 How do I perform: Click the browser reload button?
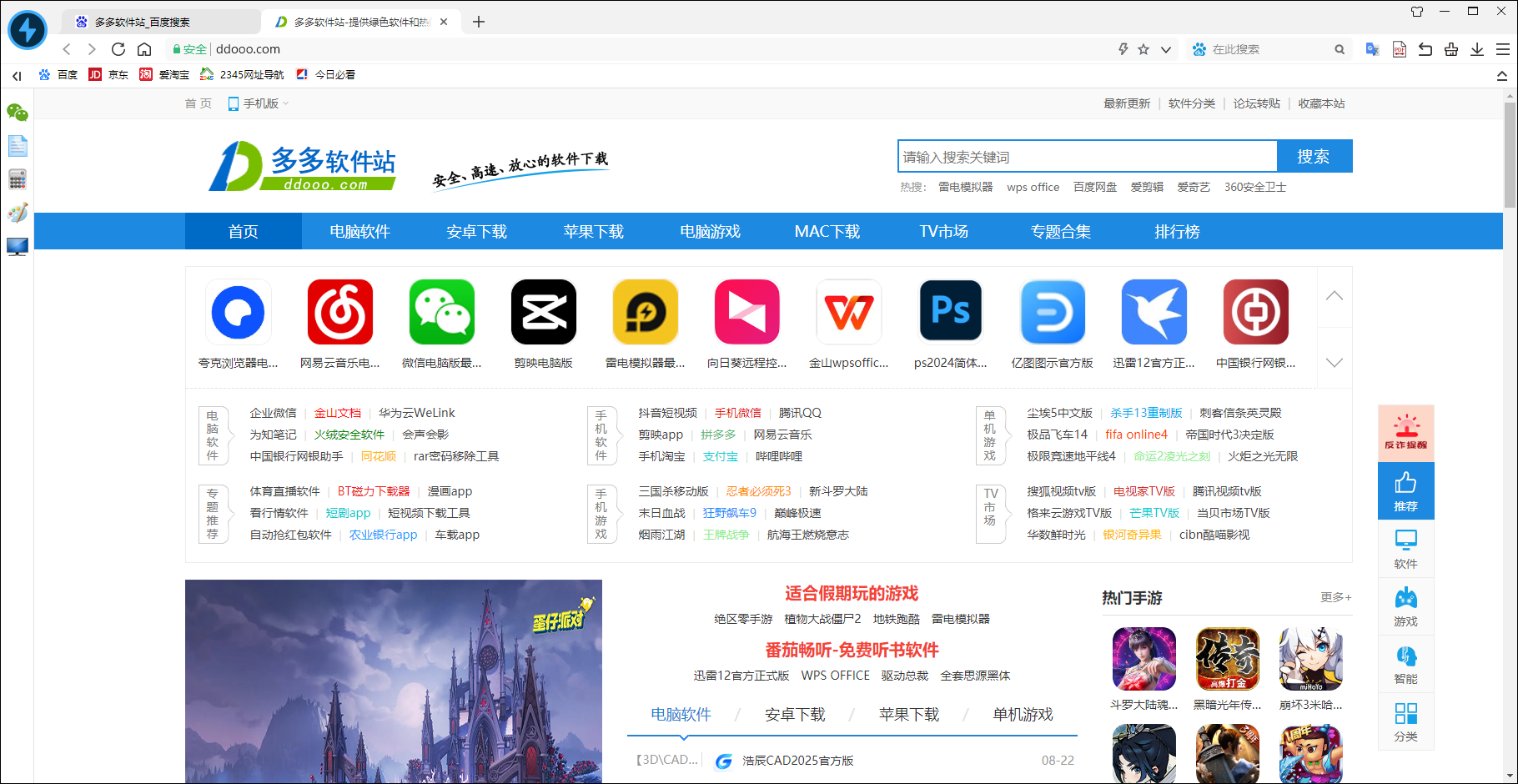pyautogui.click(x=118, y=49)
